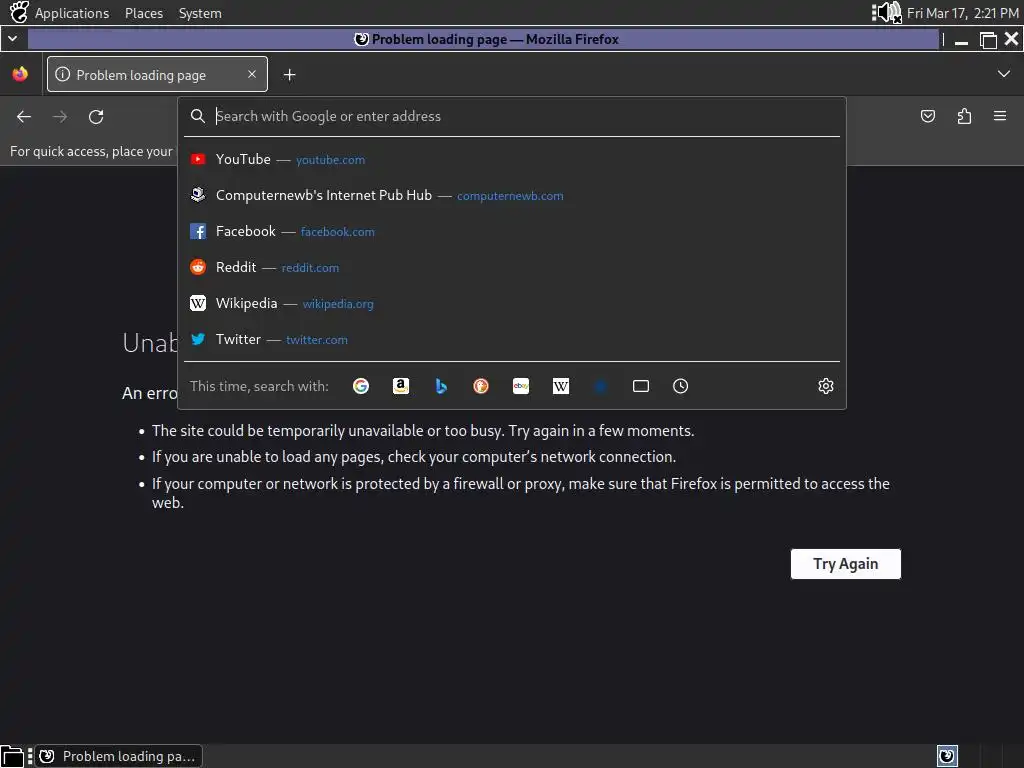Open the Places menu
This screenshot has height=768, width=1024.
pos(144,13)
